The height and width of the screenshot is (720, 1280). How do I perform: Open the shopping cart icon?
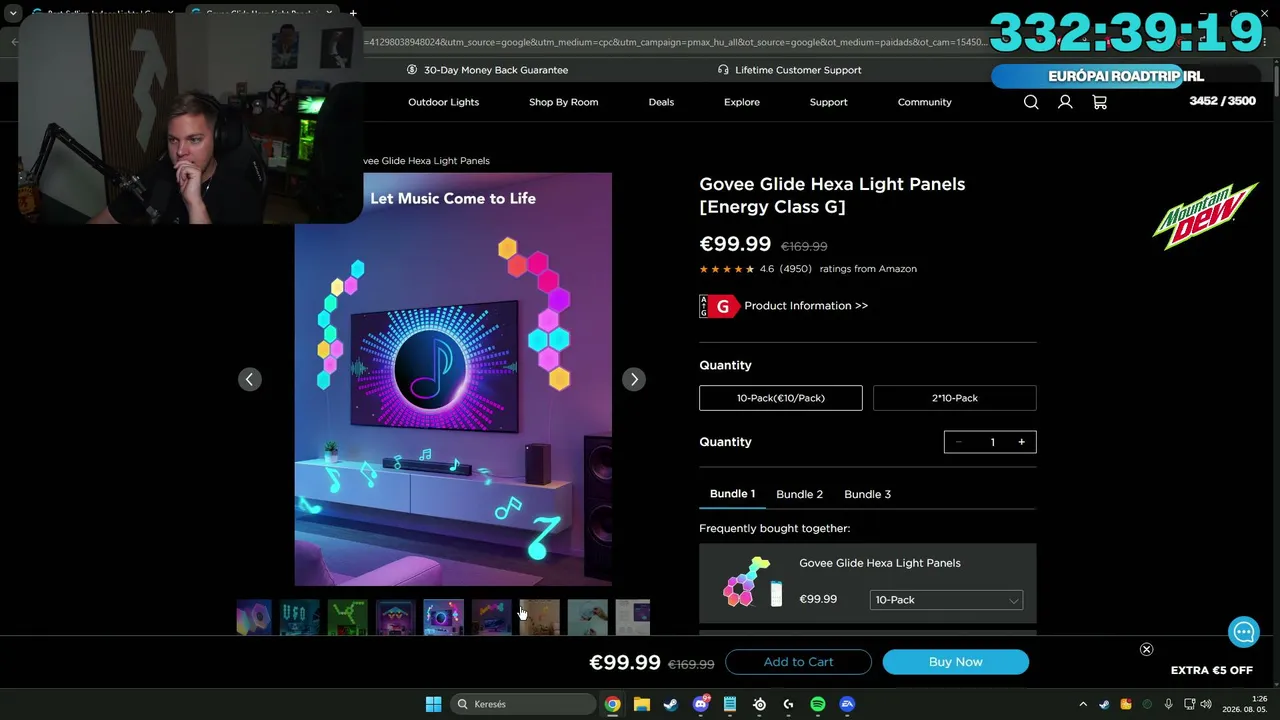tap(1099, 102)
